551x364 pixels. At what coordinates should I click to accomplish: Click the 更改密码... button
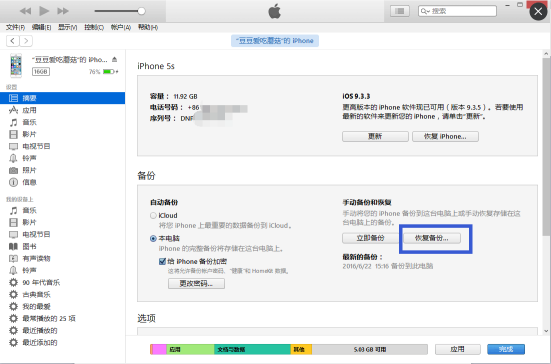click(196, 284)
